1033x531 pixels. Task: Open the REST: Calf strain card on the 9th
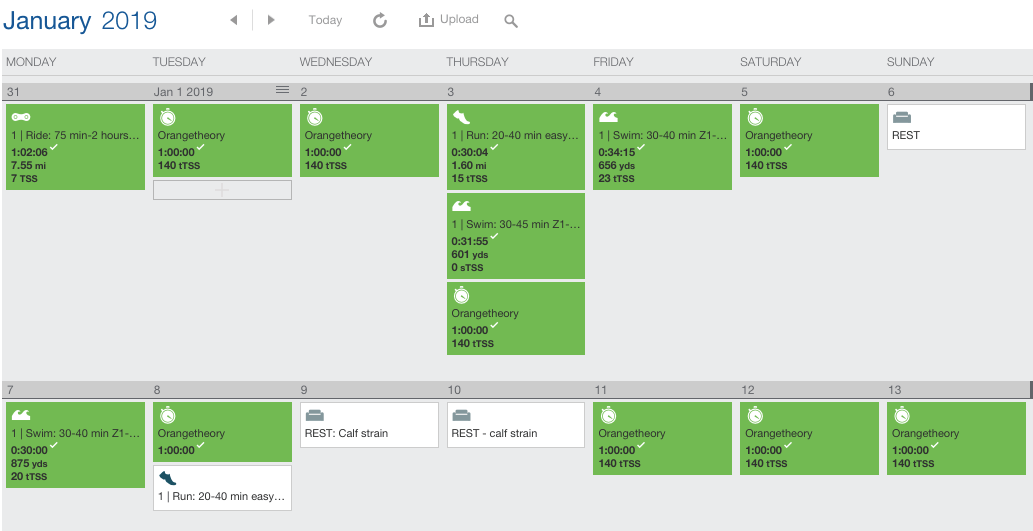pyautogui.click(x=369, y=425)
